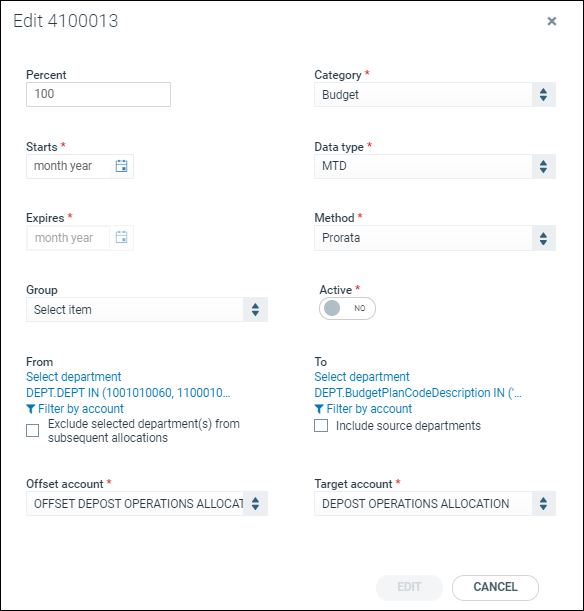Click the Target account selector arrows

(543, 503)
